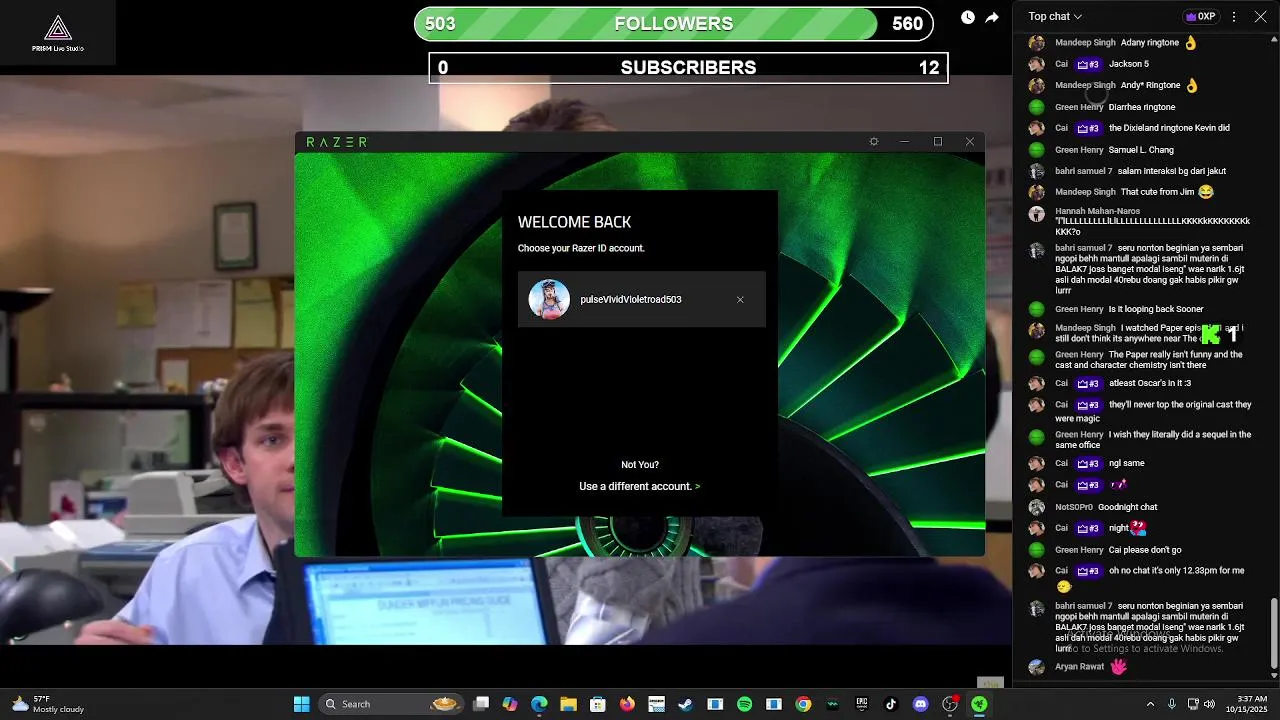
Task: Click Mandeep Singh's 'That cute from Jim' message
Action: 1167,191
